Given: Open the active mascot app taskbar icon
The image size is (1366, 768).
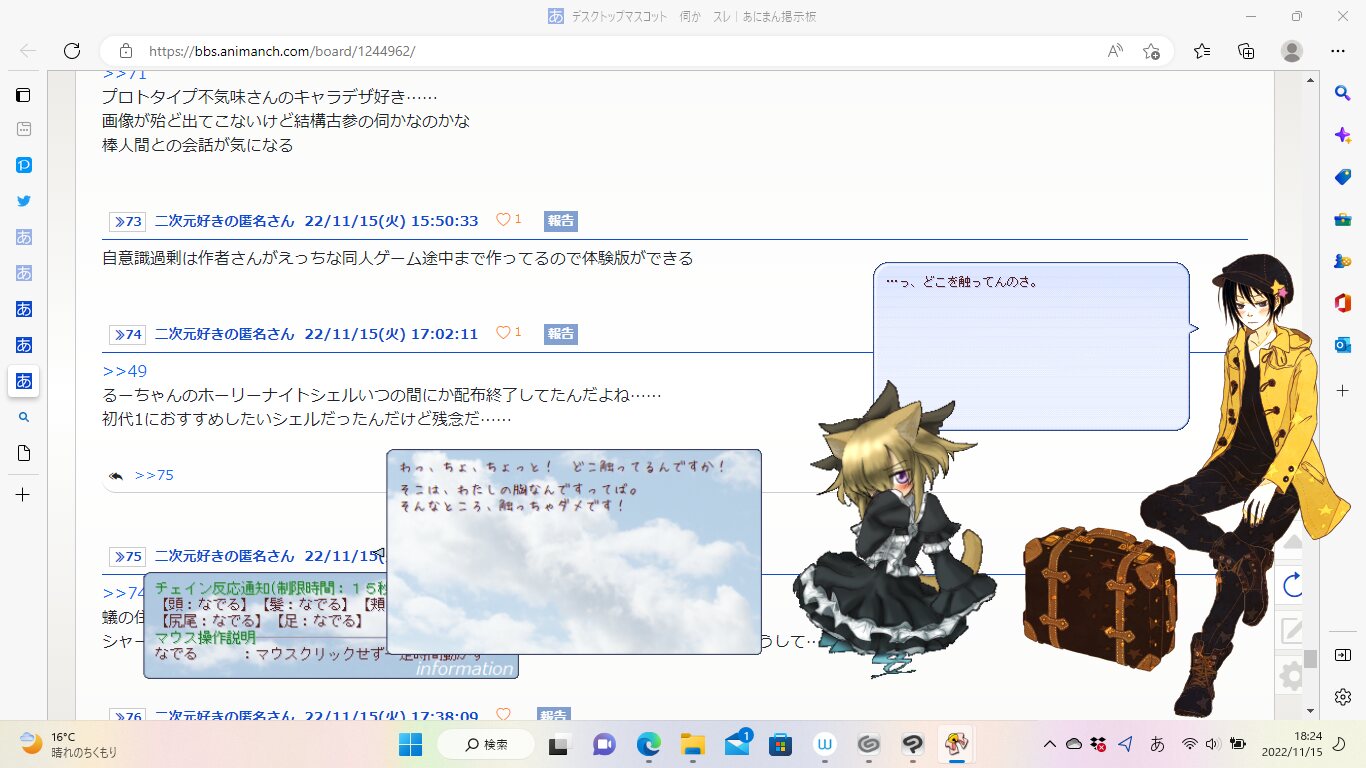Looking at the screenshot, I should (x=957, y=744).
